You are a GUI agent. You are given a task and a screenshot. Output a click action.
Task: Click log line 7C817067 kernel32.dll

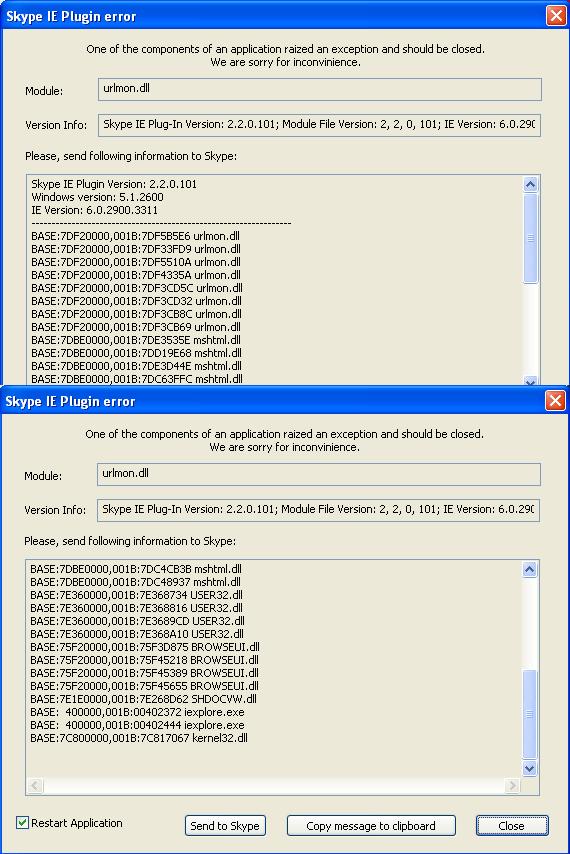pos(139,739)
